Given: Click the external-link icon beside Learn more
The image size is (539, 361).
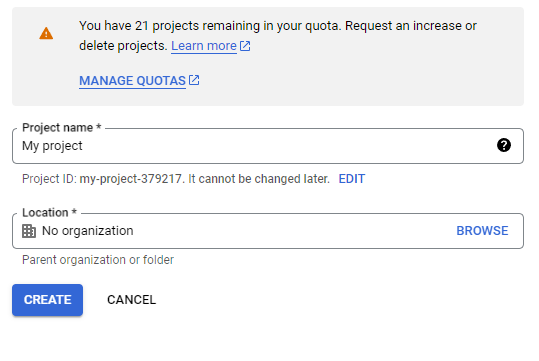Looking at the screenshot, I should [245, 46].
